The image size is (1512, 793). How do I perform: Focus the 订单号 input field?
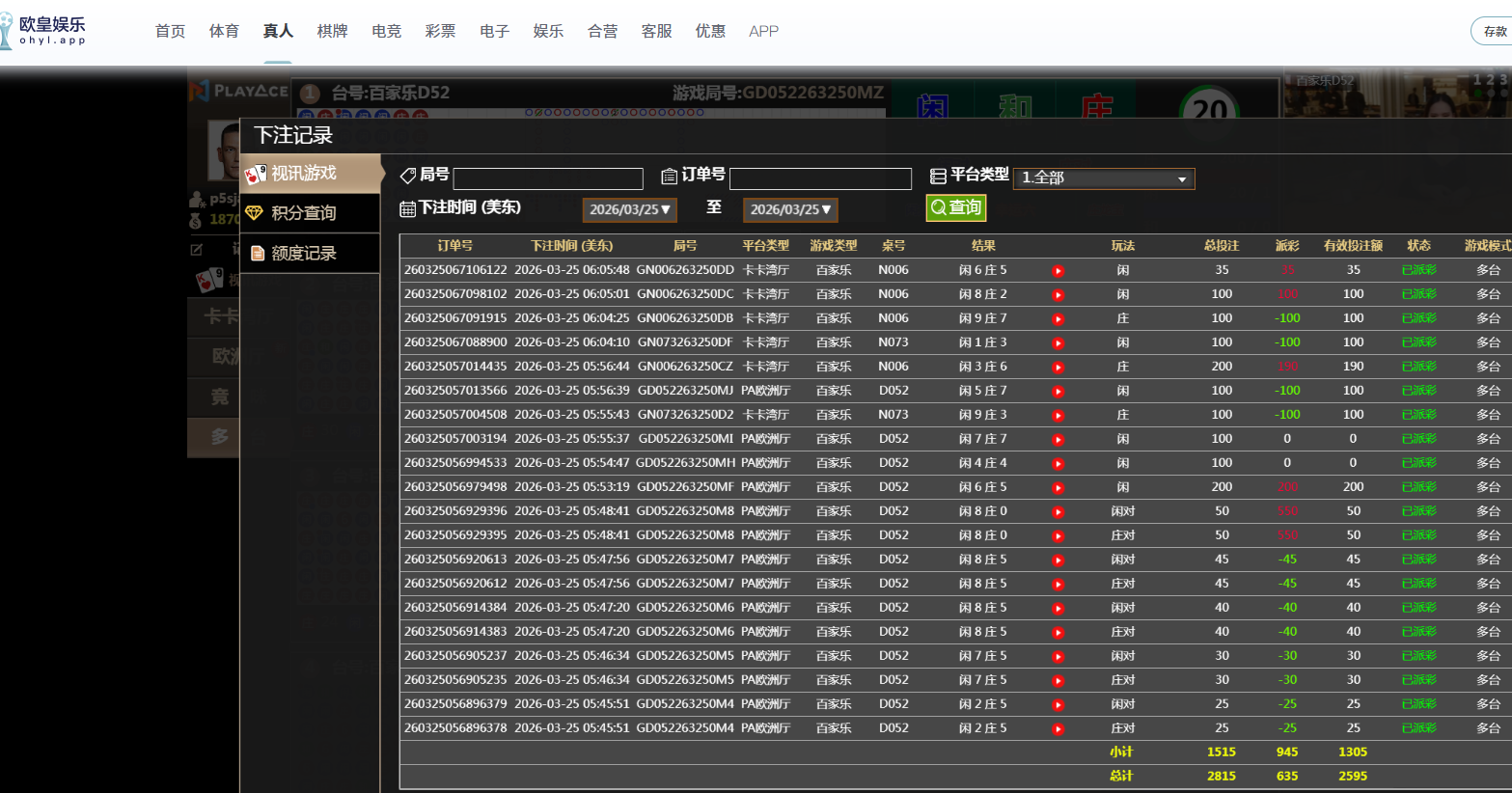(820, 178)
